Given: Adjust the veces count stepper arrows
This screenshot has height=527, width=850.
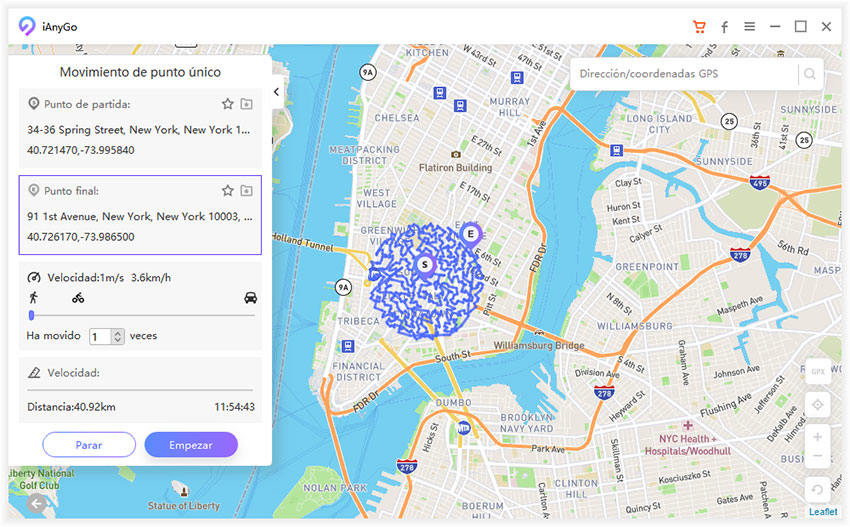Looking at the screenshot, I should [x=118, y=337].
